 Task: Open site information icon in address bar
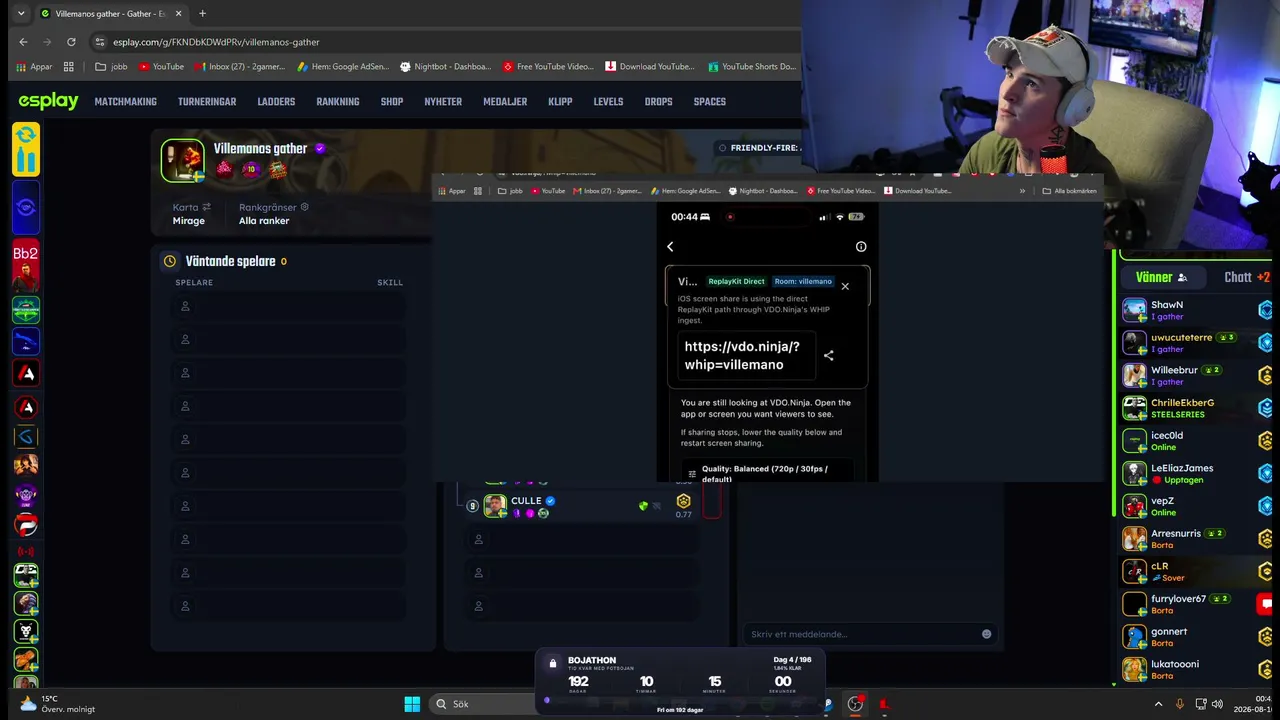click(99, 42)
